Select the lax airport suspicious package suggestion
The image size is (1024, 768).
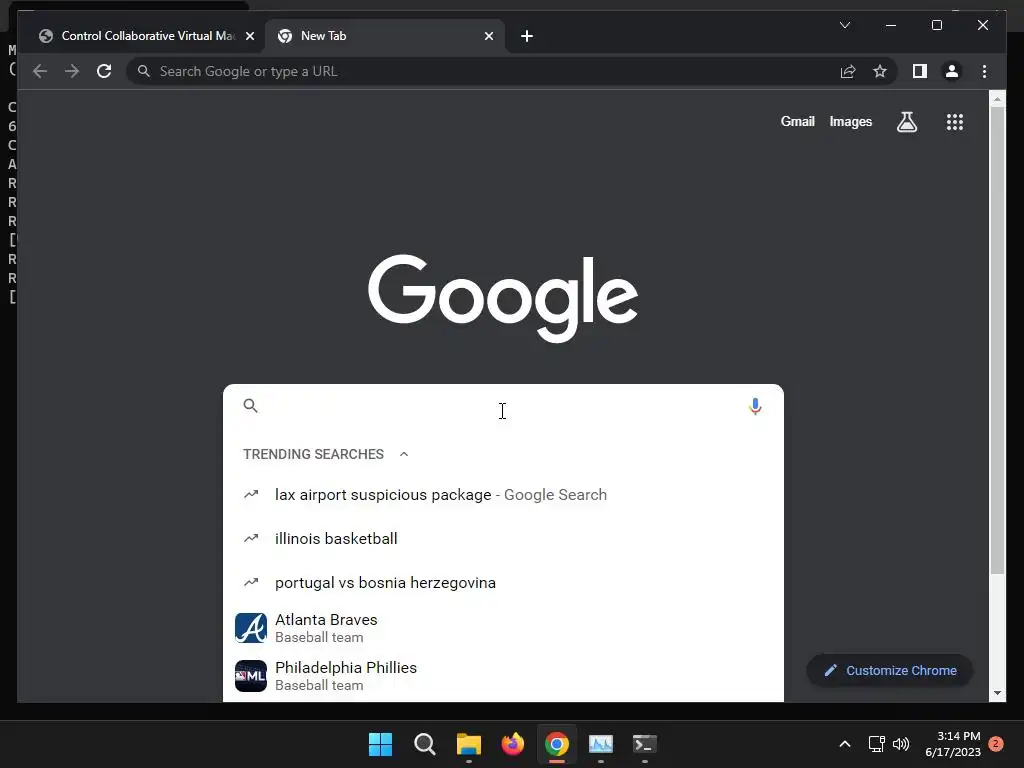[x=503, y=495]
